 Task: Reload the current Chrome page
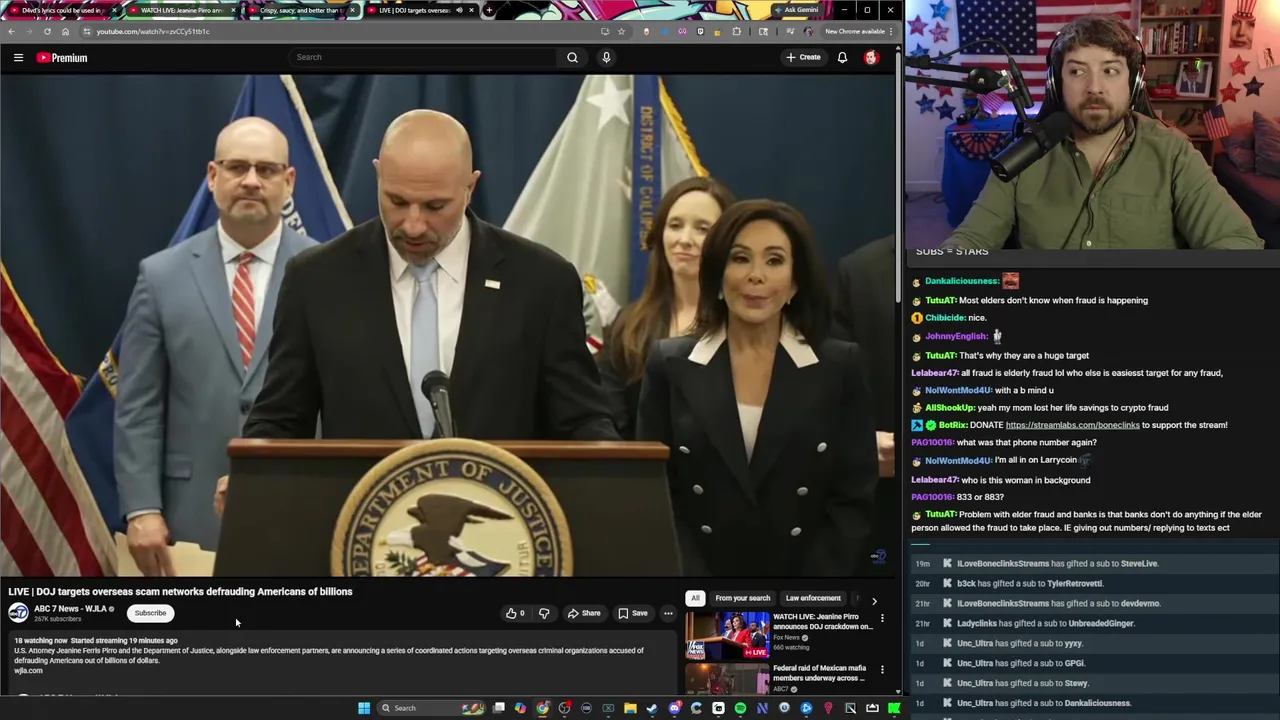click(x=47, y=31)
